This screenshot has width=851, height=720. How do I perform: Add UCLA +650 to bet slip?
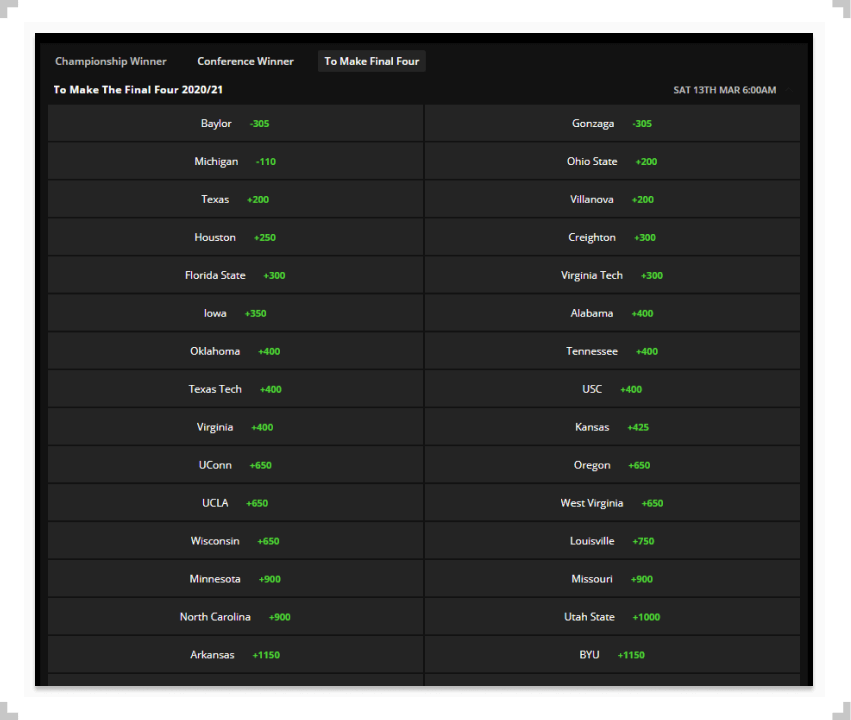[235, 504]
